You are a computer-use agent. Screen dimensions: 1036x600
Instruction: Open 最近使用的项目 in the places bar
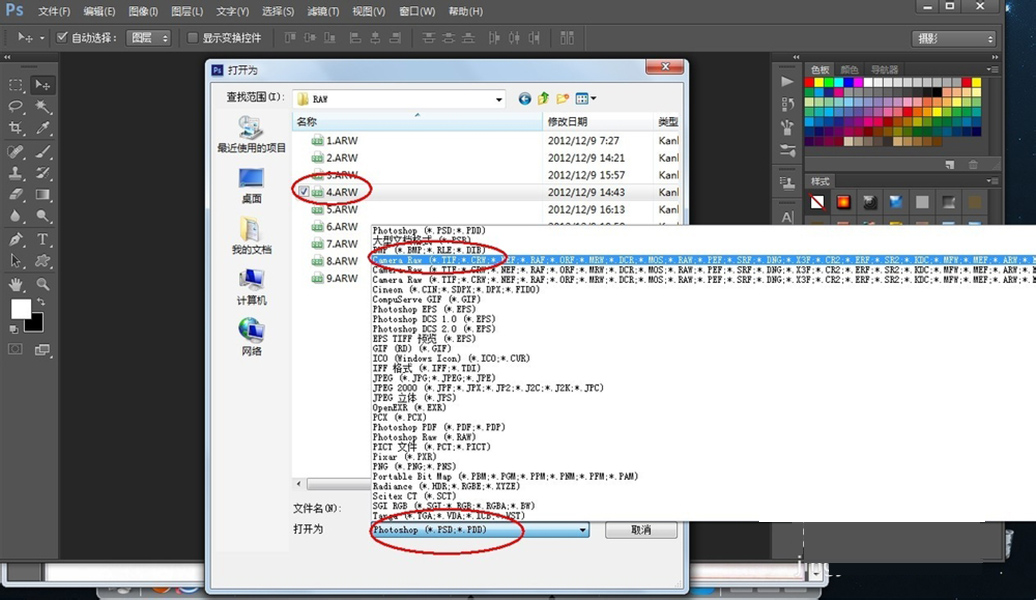[251, 135]
